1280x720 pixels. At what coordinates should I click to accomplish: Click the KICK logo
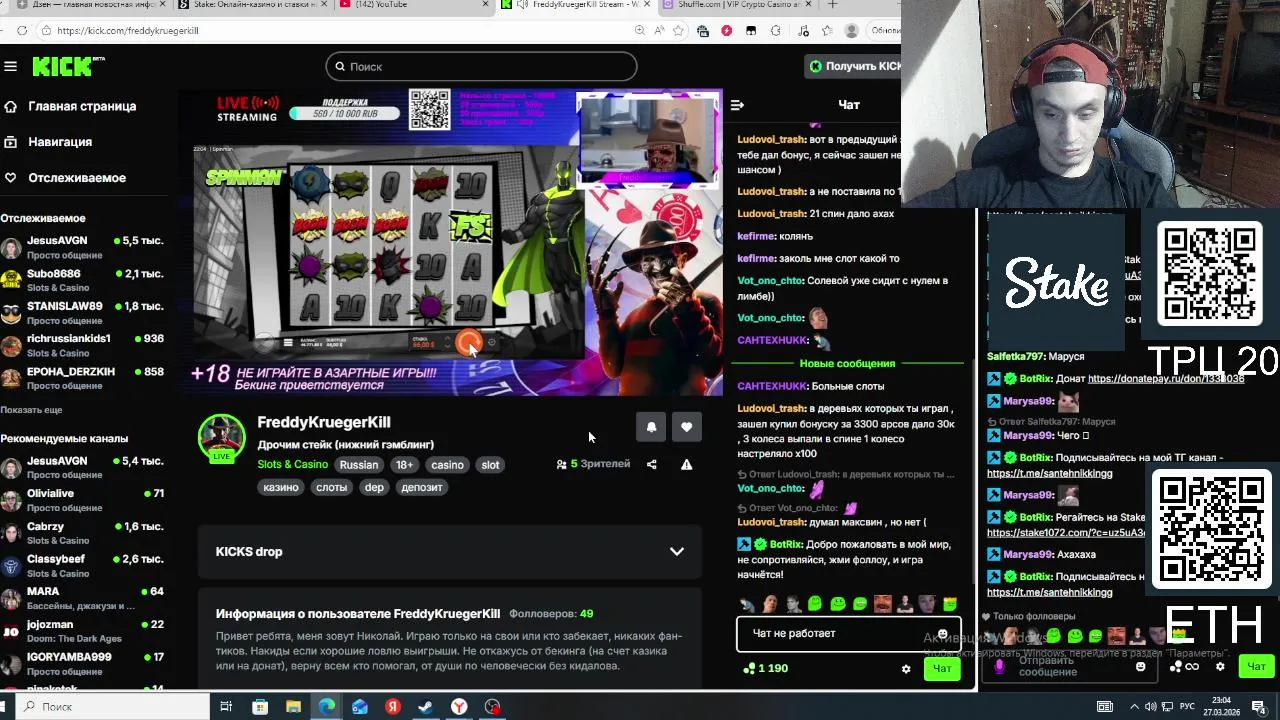click(x=68, y=66)
